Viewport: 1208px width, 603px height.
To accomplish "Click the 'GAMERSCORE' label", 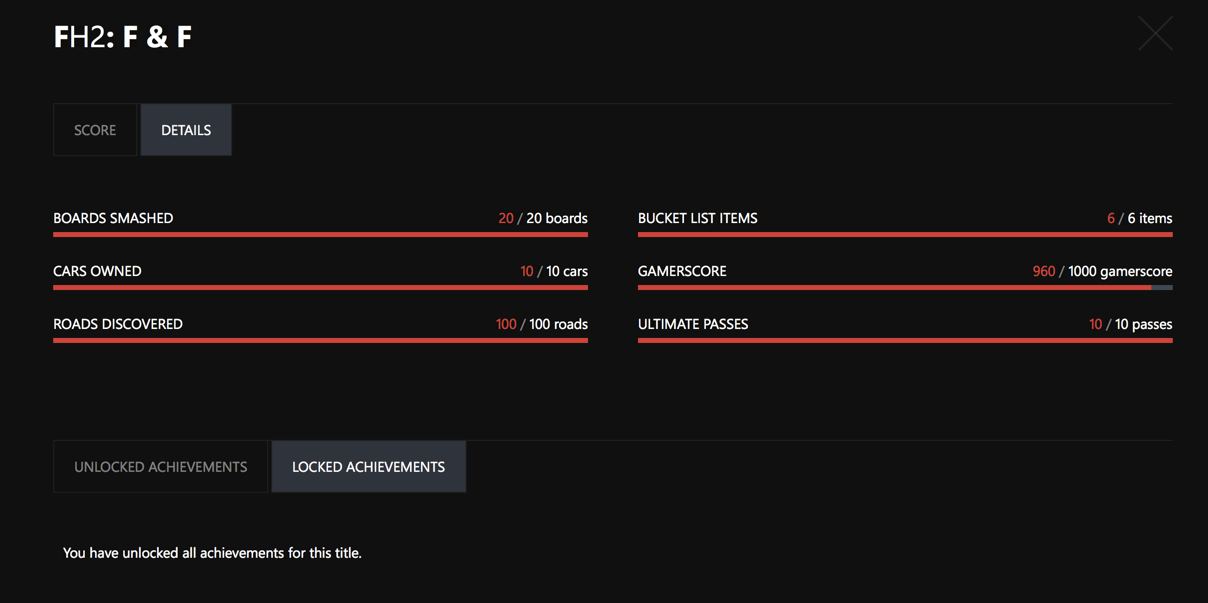I will click(x=682, y=271).
